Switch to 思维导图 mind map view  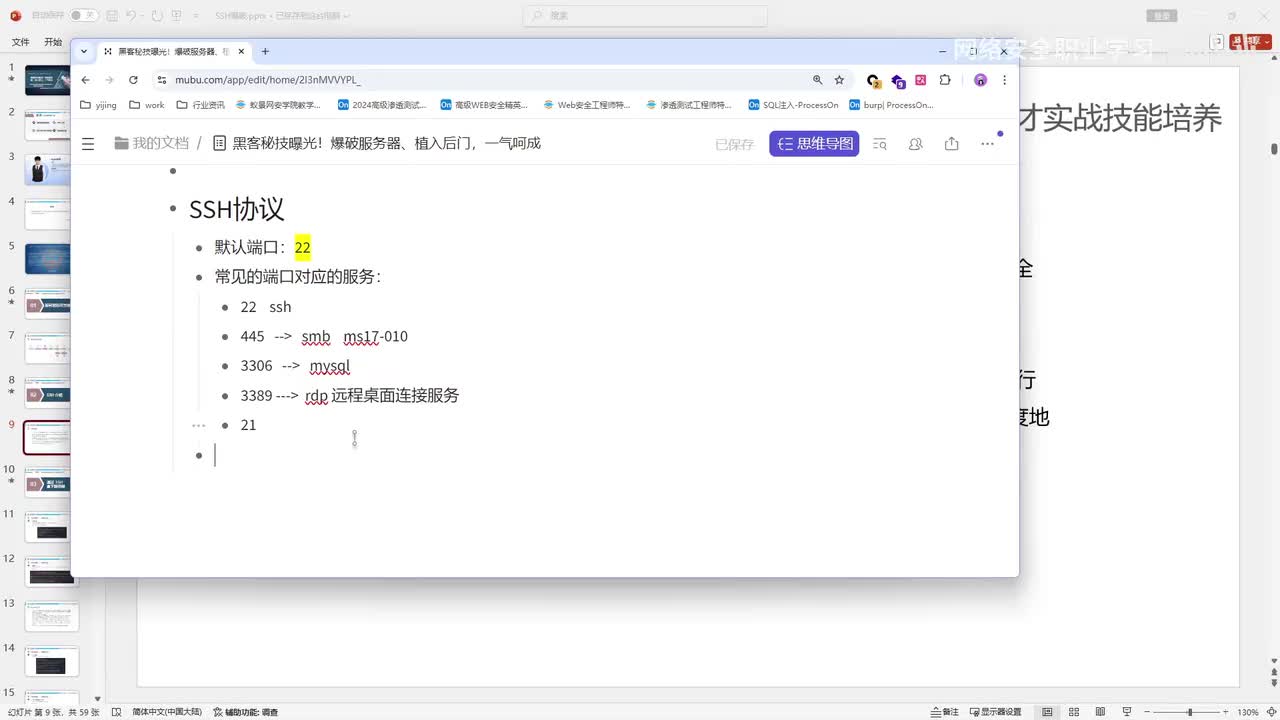(x=814, y=144)
